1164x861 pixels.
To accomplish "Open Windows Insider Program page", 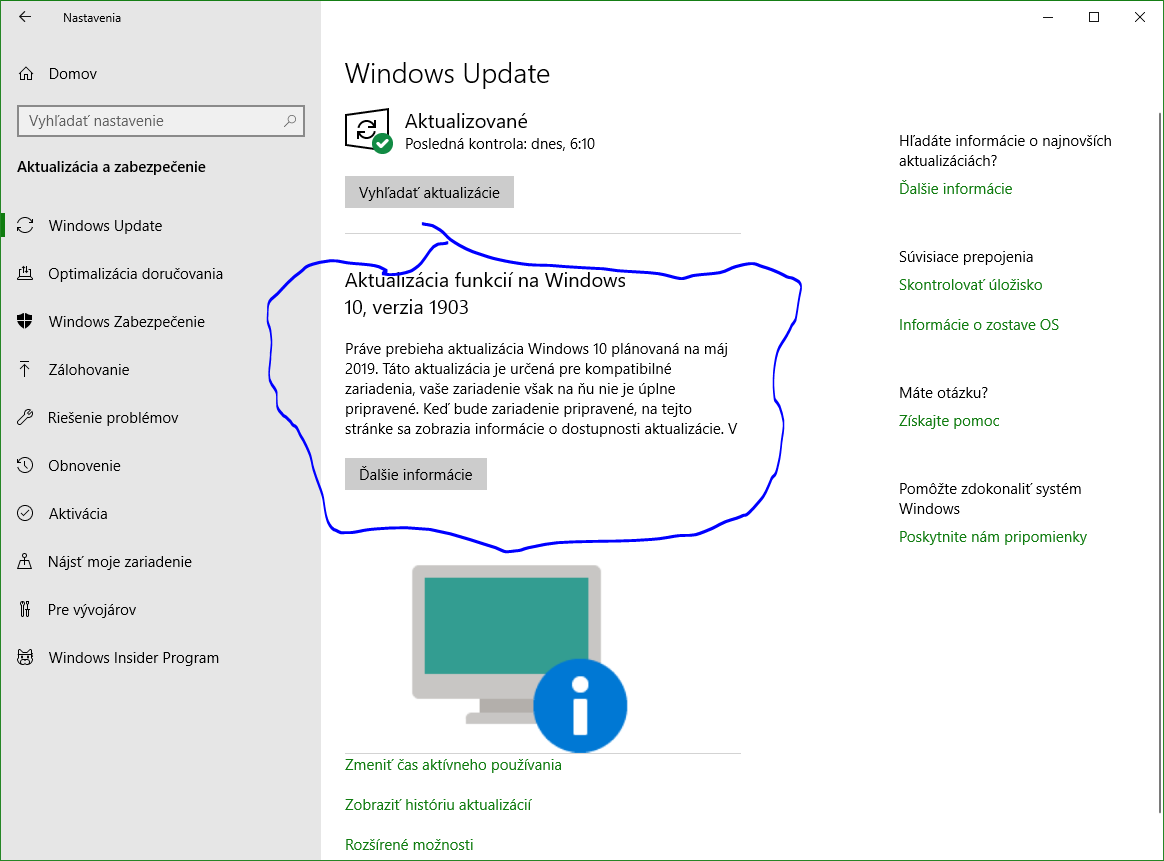I will (161, 658).
